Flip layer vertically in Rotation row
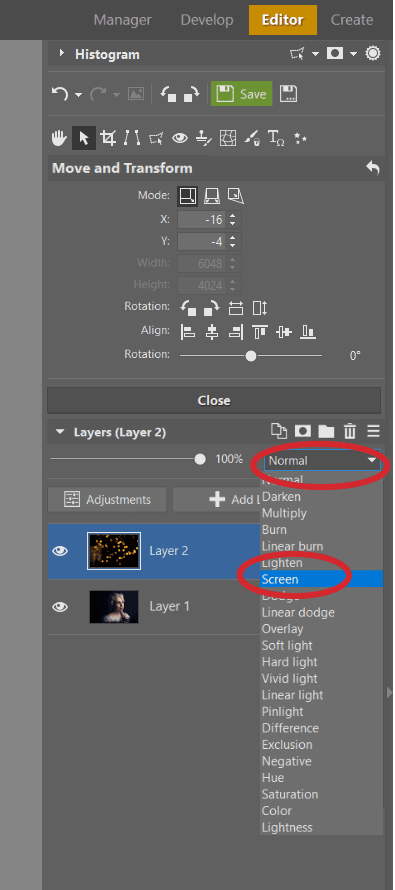395x890 pixels. pyautogui.click(x=259, y=308)
